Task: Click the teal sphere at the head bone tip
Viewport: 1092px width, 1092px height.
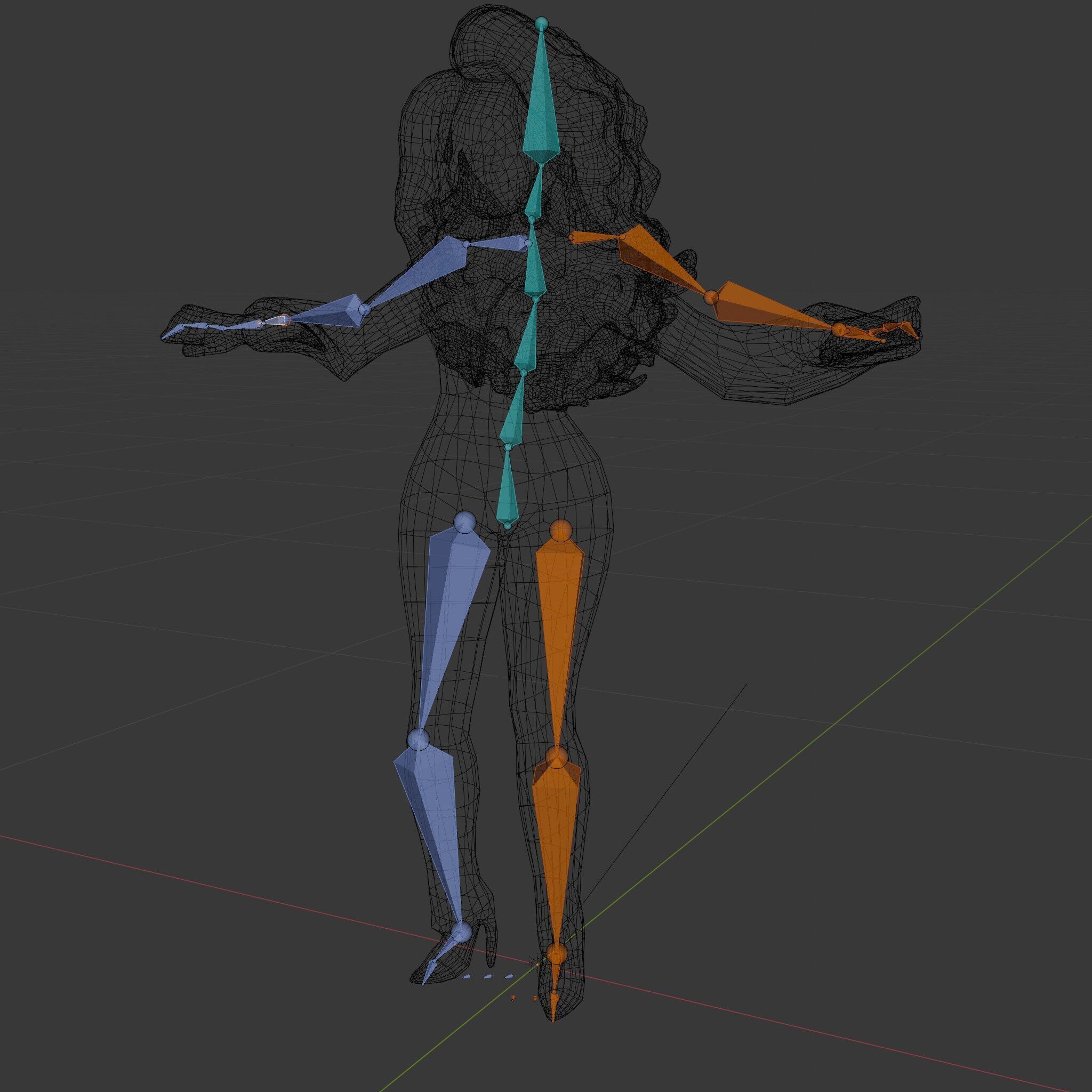Action: (x=542, y=23)
